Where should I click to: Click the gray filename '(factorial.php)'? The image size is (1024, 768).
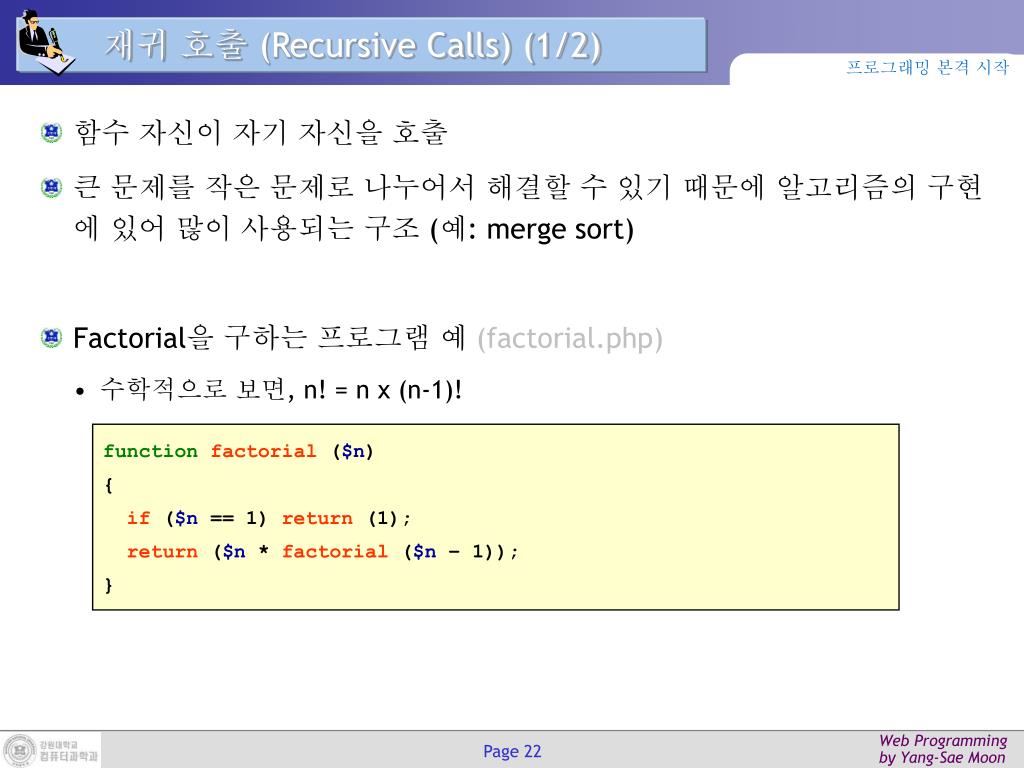click(x=569, y=339)
